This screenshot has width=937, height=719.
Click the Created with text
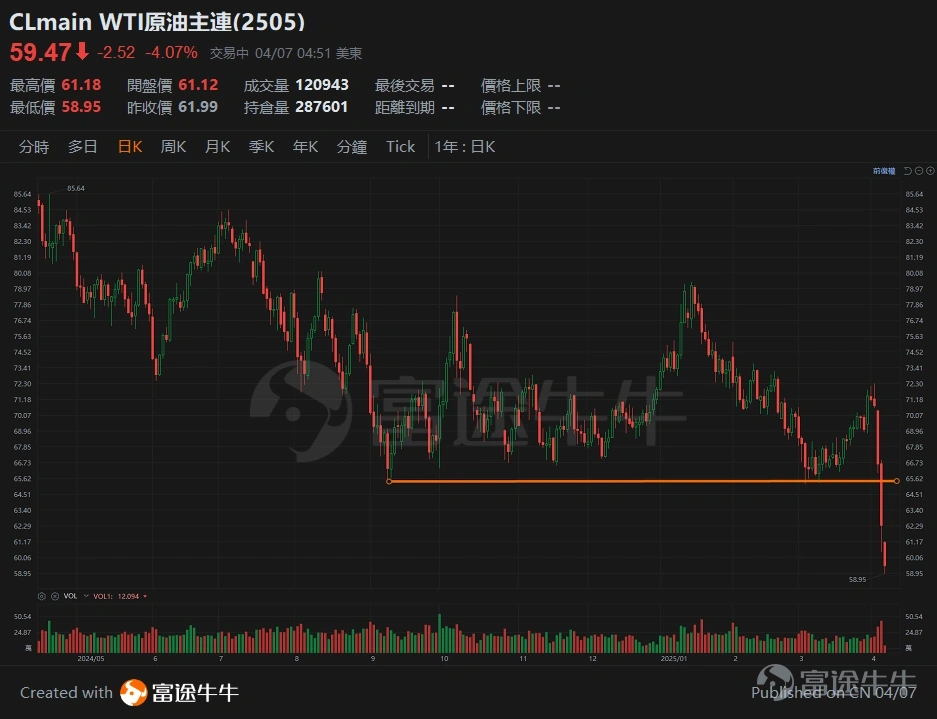coord(66,693)
